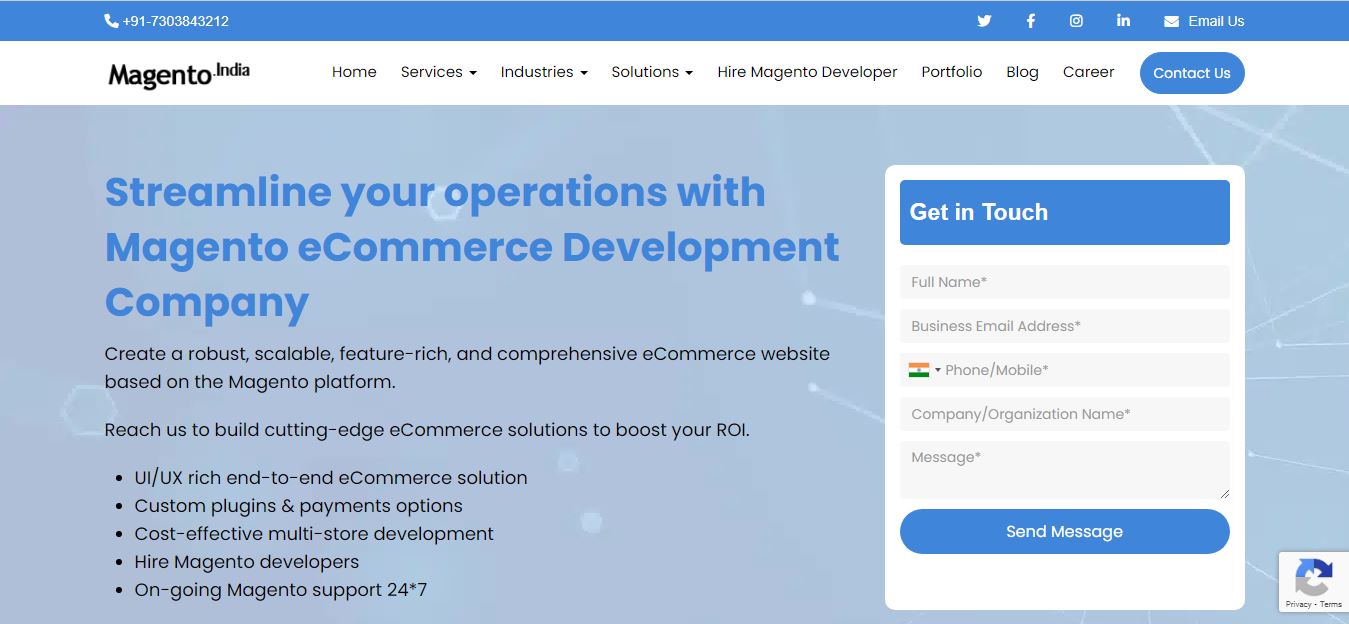
Task: Click 'Create a robust, scalable' paragraph
Action: click(467, 367)
